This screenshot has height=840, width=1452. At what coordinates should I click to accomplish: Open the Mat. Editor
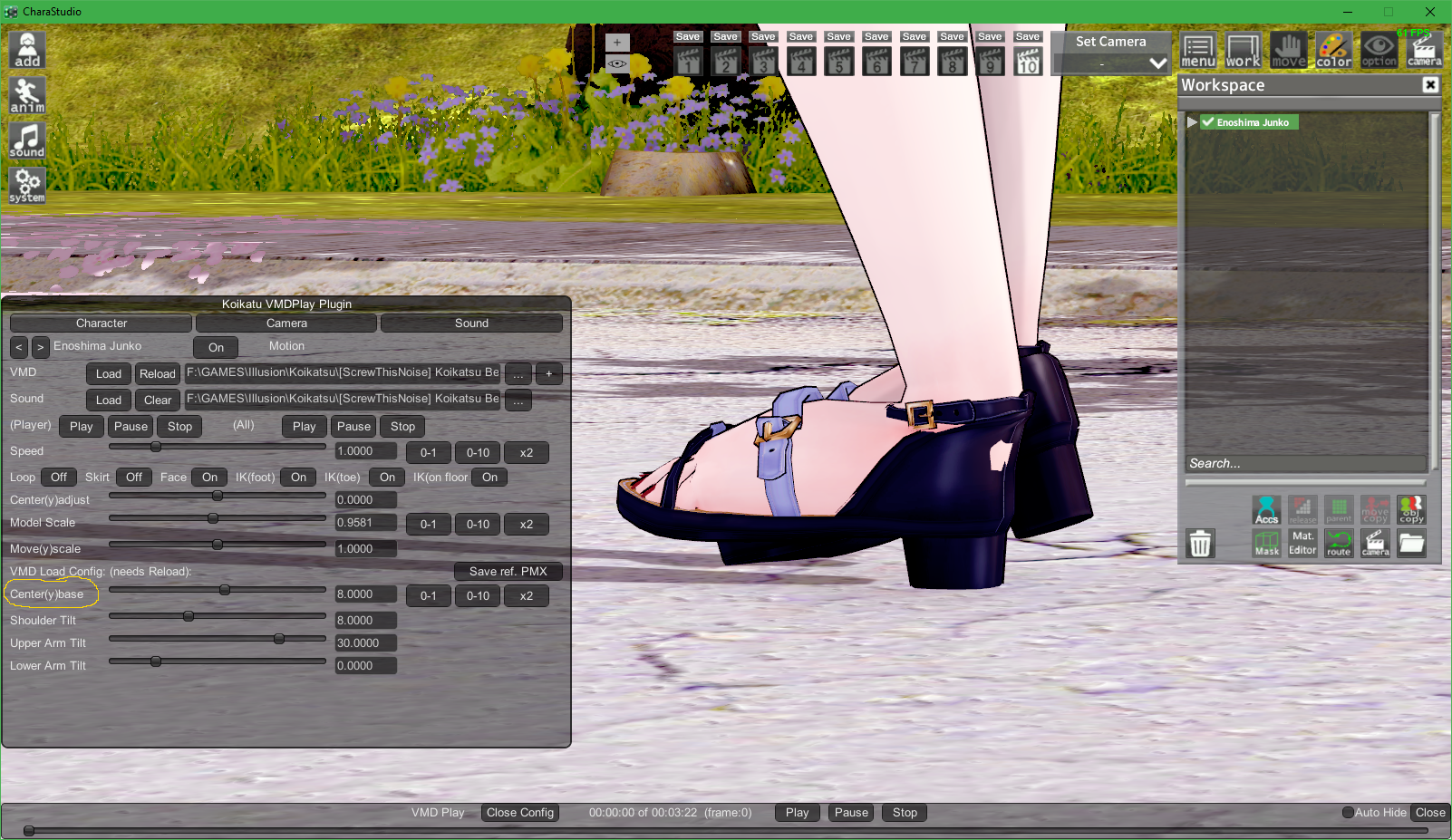pyautogui.click(x=1302, y=544)
